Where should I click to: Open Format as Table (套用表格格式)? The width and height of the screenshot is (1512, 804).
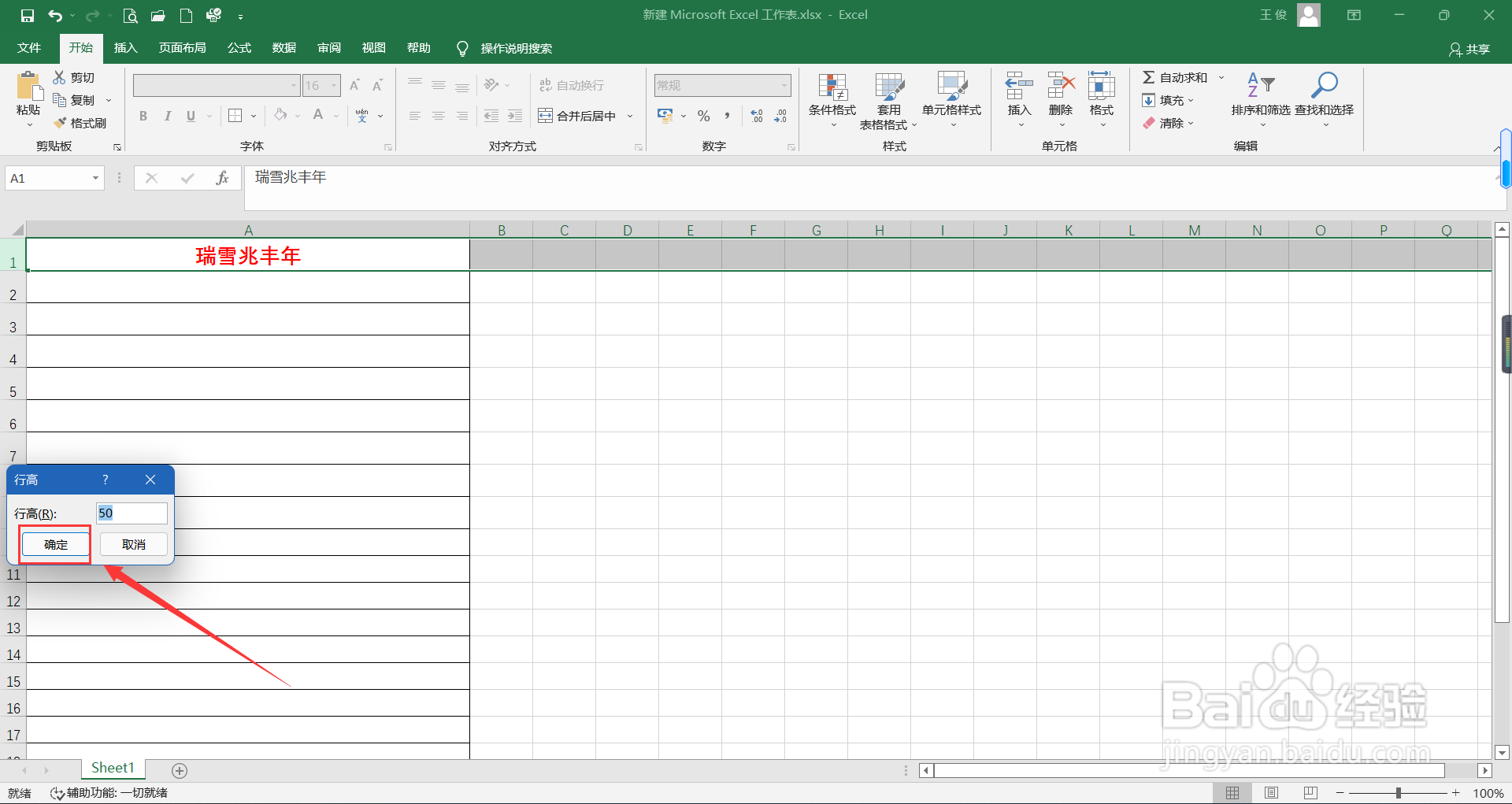tap(888, 101)
